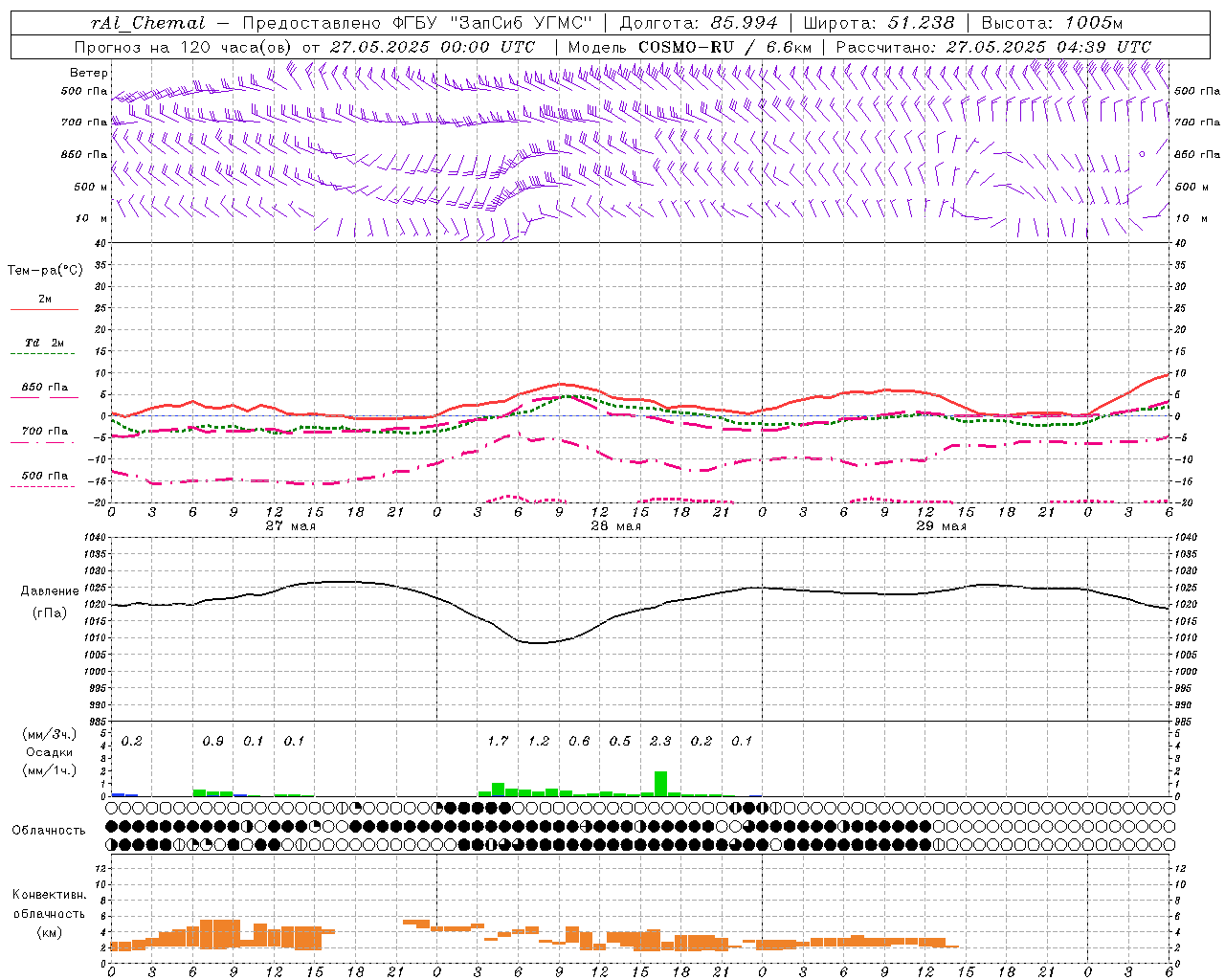The width and height of the screenshot is (1225, 980).
Task: Select the Модель COSMO-RU / 6.6км text
Action: [689, 47]
